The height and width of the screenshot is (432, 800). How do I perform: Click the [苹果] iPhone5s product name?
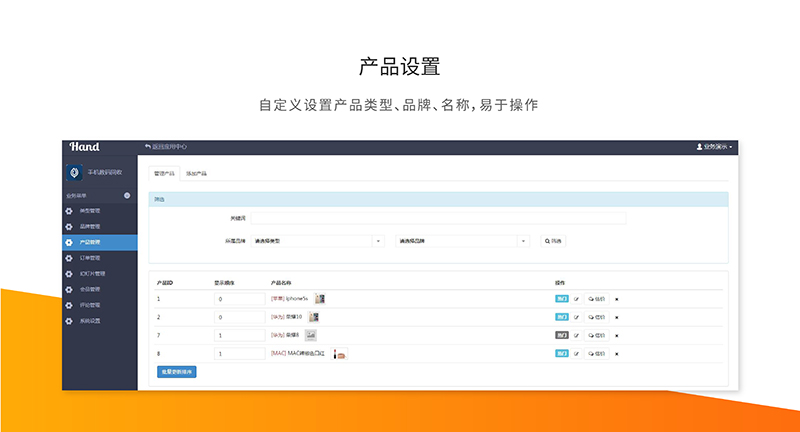[x=289, y=299]
